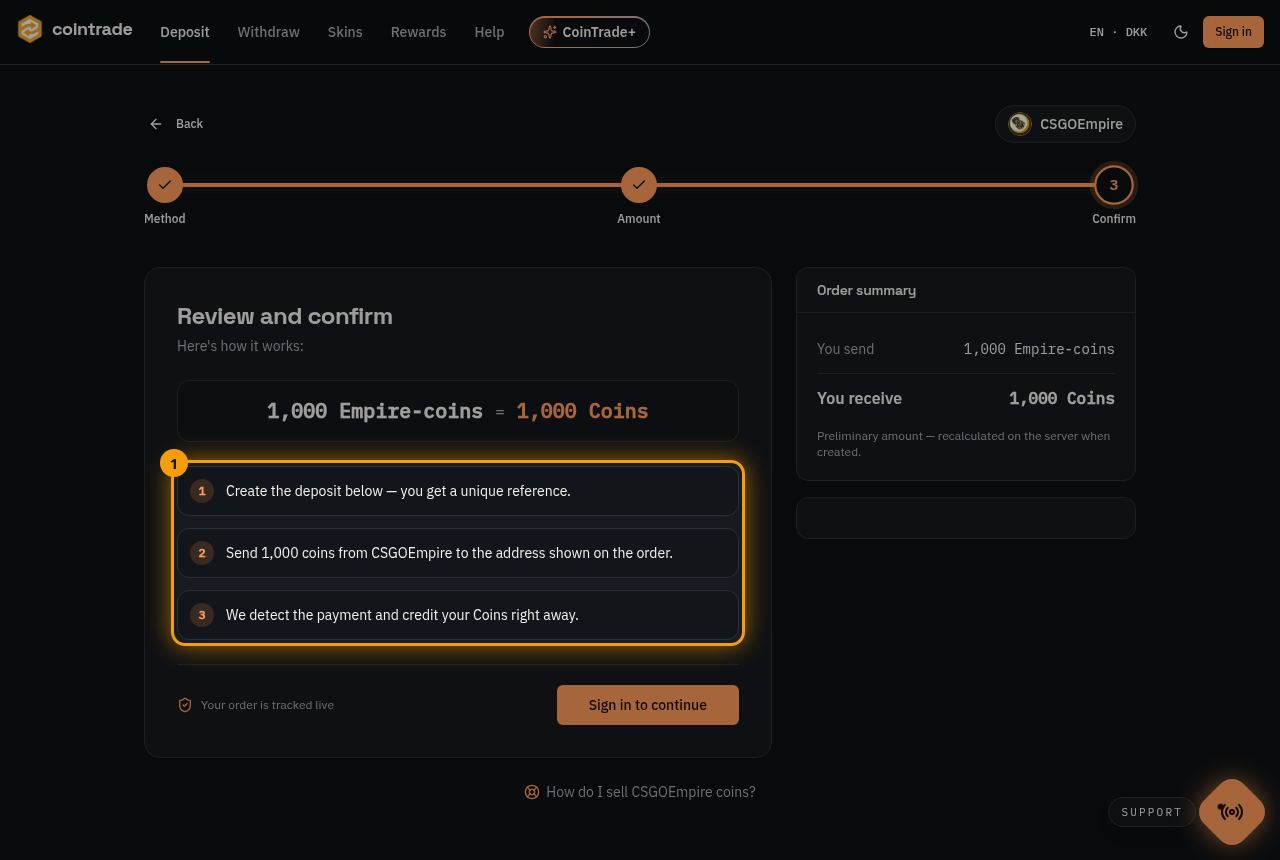Click the You send amount in summary
Image resolution: width=1280 pixels, height=860 pixels.
coord(1039,349)
